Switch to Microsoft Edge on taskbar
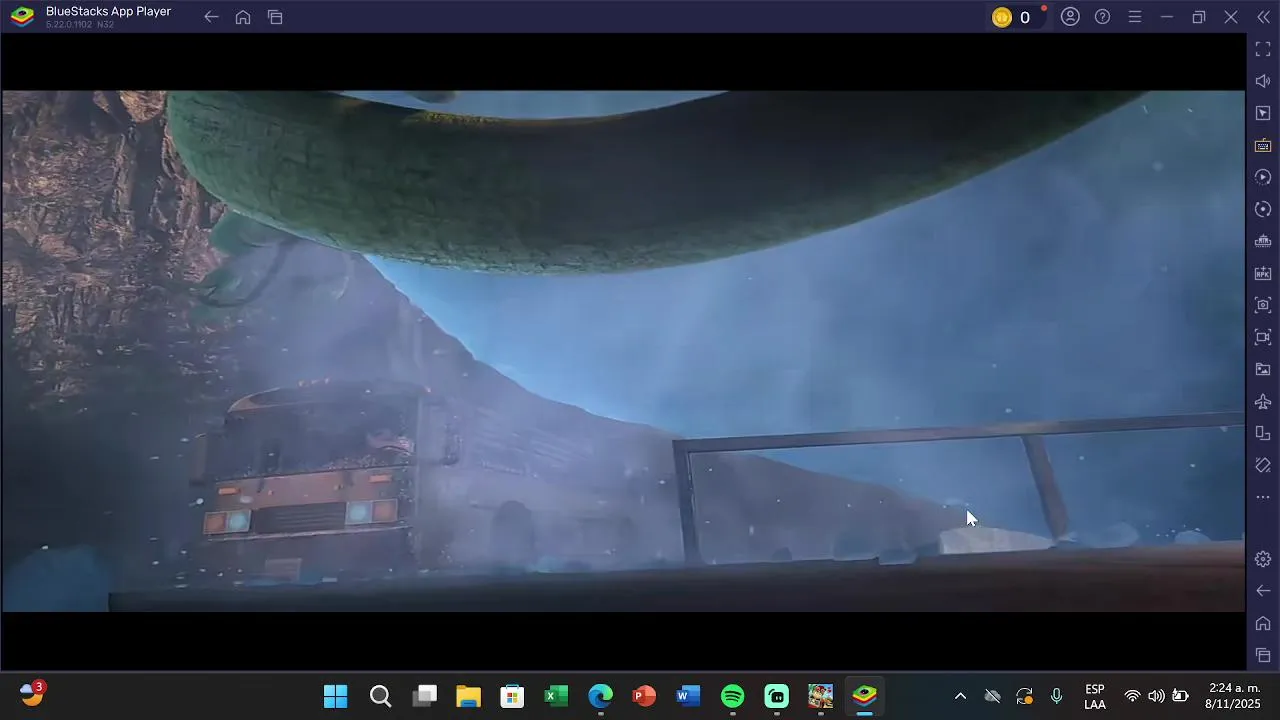The height and width of the screenshot is (720, 1280). [600, 696]
